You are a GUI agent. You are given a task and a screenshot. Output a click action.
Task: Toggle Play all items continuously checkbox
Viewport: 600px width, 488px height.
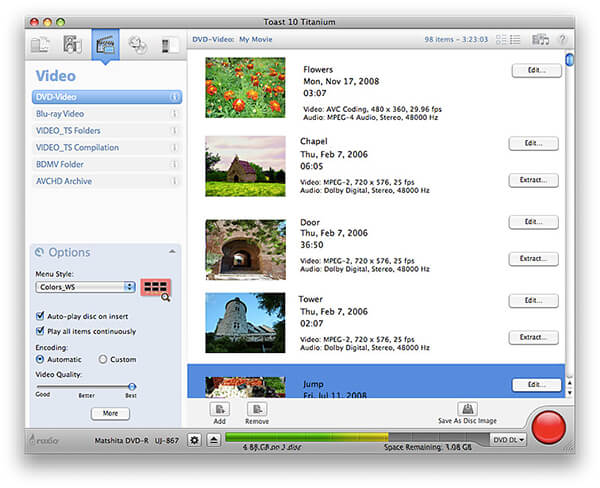[40, 331]
